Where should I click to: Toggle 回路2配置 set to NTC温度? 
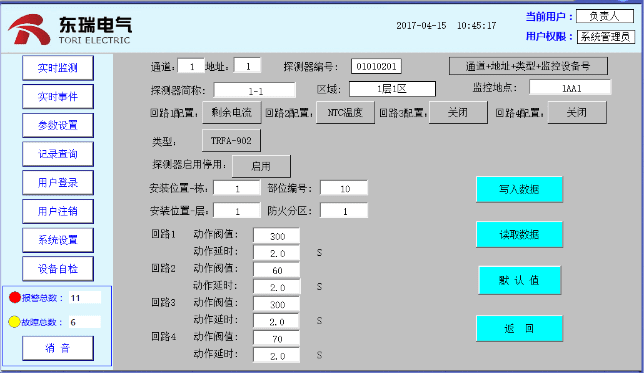[345, 113]
